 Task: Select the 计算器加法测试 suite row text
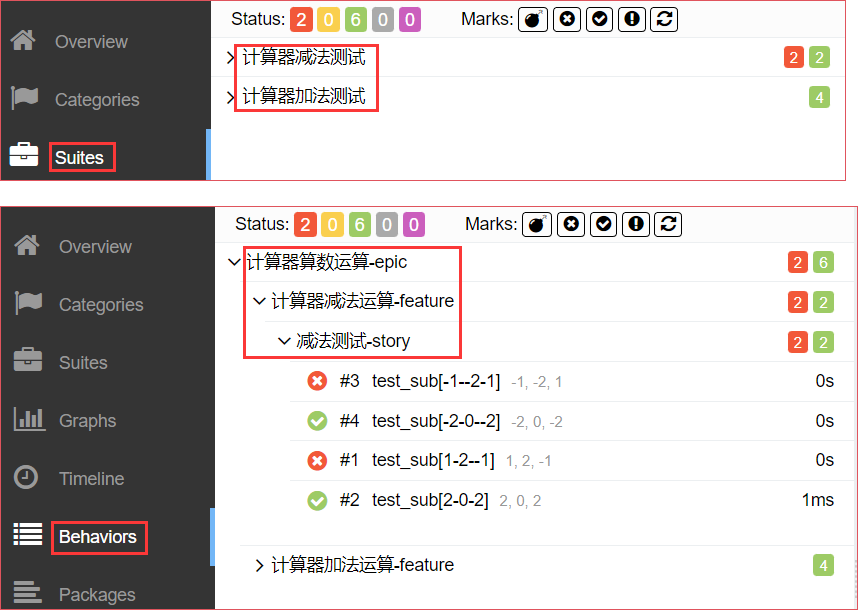(304, 96)
